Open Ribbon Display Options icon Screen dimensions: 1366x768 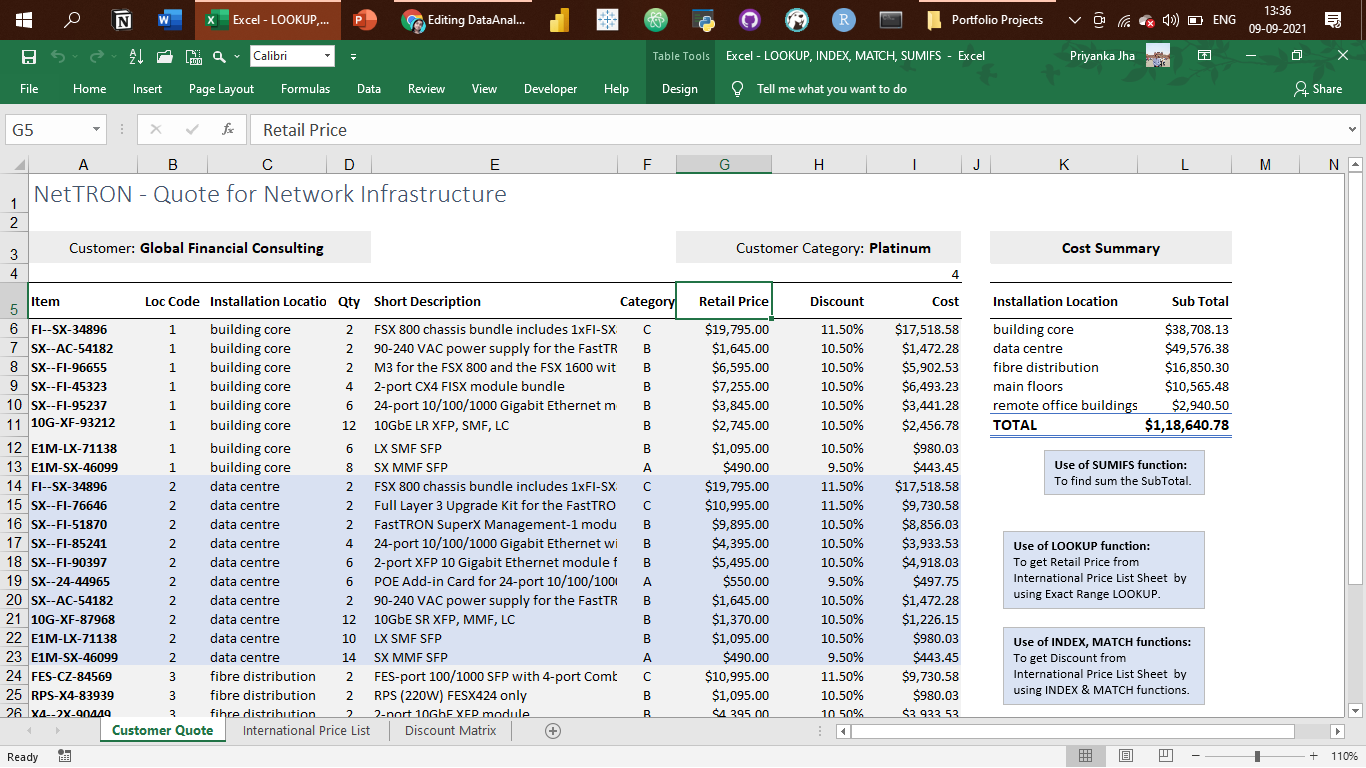(x=1204, y=56)
